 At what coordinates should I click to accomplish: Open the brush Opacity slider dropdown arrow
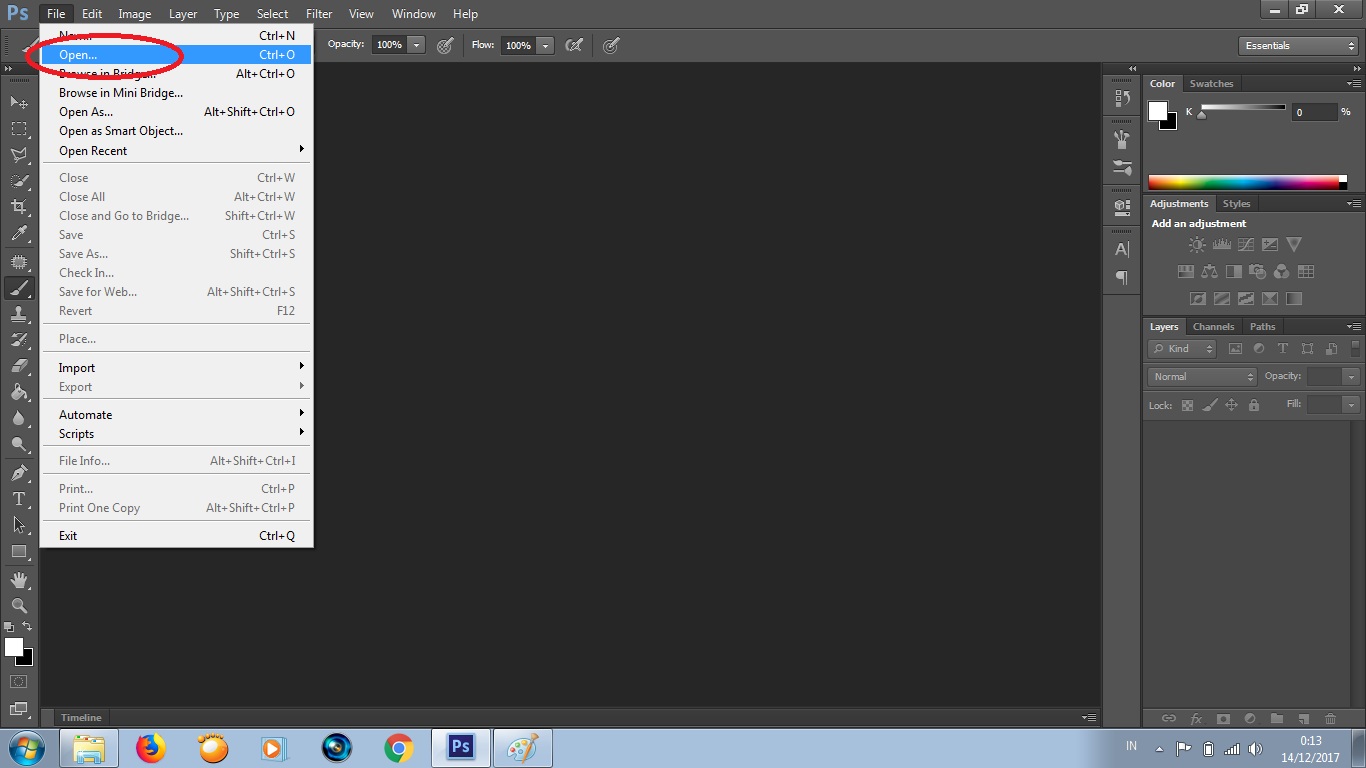pos(416,45)
